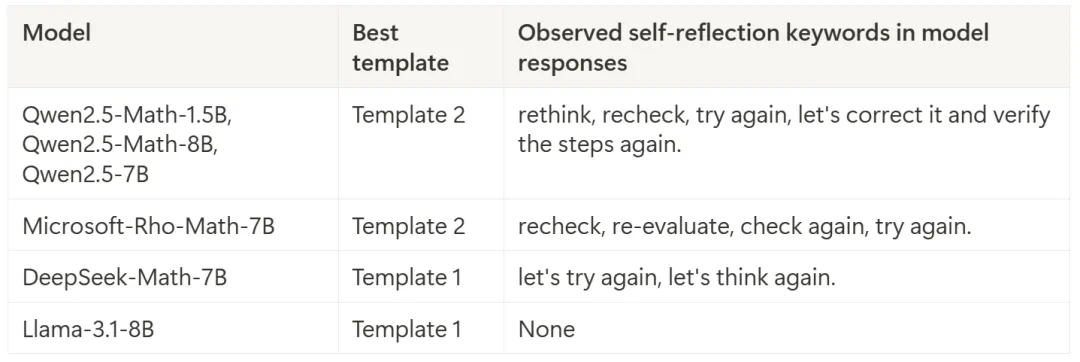Click Template 1 in the DeepSeek row
Screen dimensions: 1080x362
pyautogui.click(x=406, y=277)
